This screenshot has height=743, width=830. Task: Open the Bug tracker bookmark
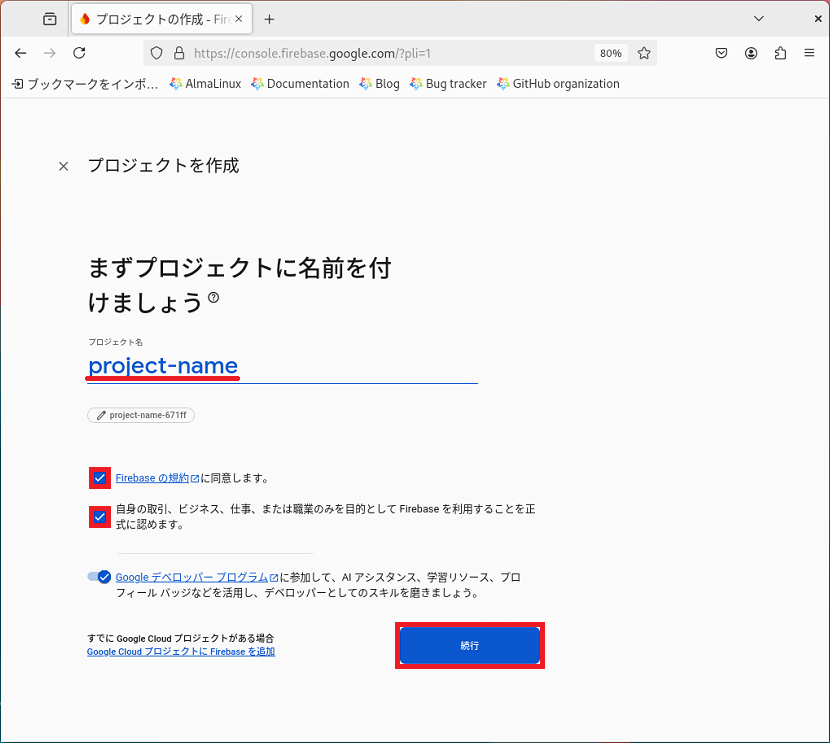pyautogui.click(x=448, y=84)
